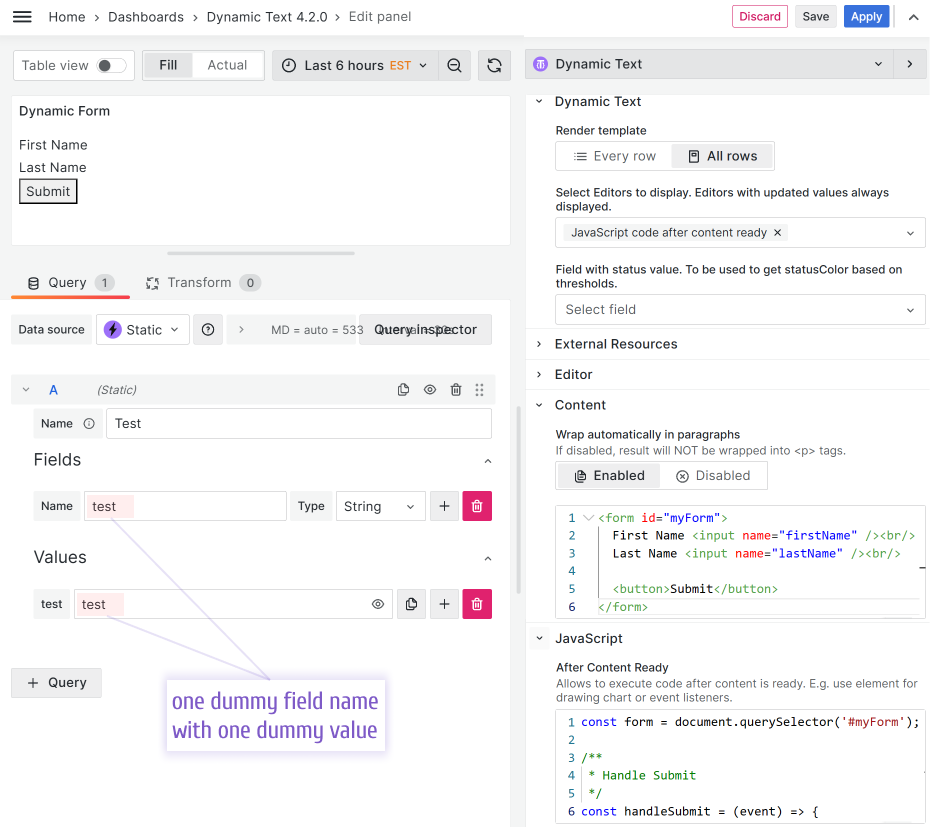
Task: Delete the test field with the pink trash icon
Action: (x=477, y=506)
